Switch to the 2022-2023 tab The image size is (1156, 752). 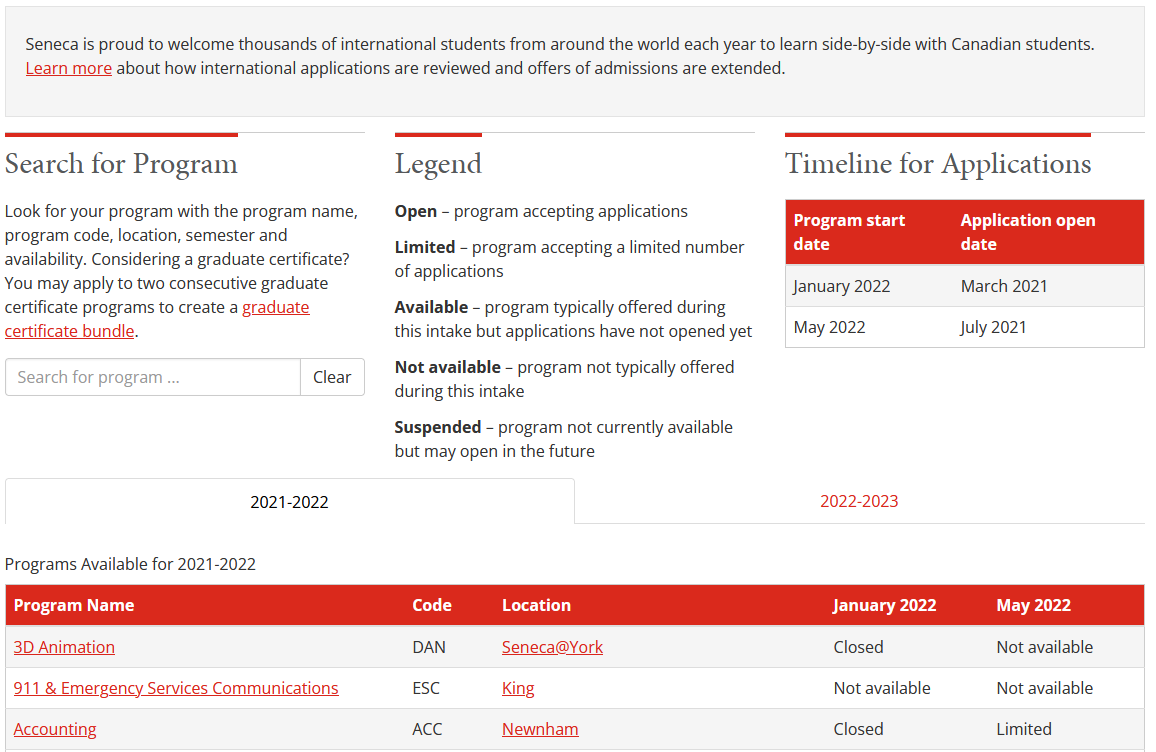pyautogui.click(x=859, y=500)
